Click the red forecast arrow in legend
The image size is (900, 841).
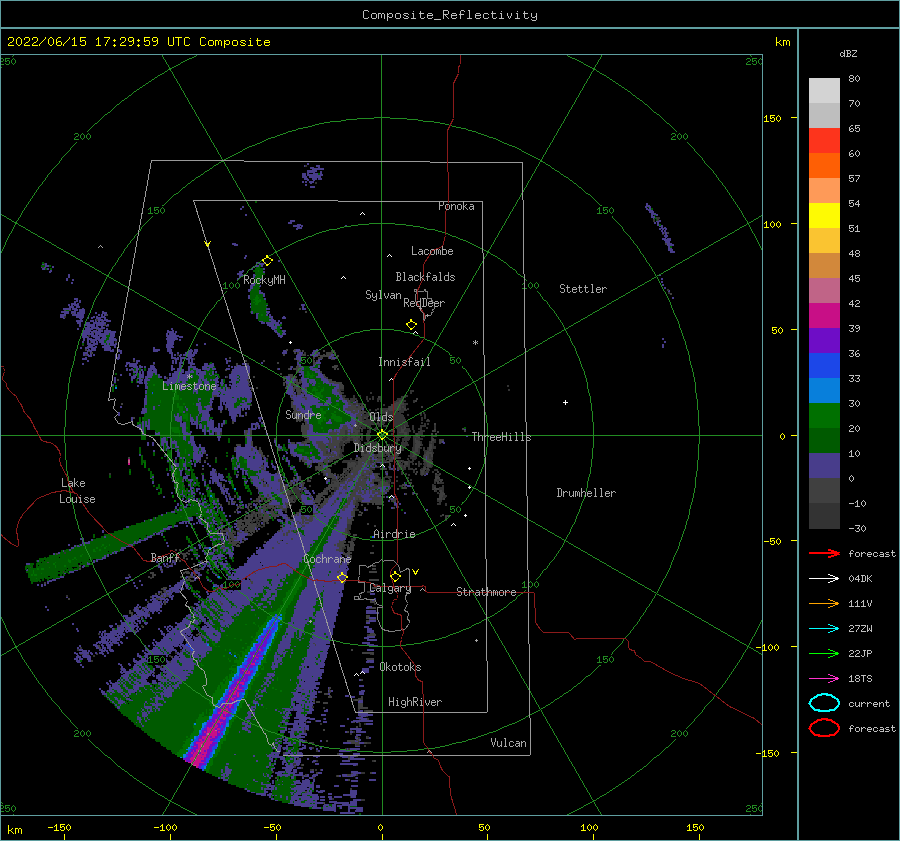pos(824,553)
